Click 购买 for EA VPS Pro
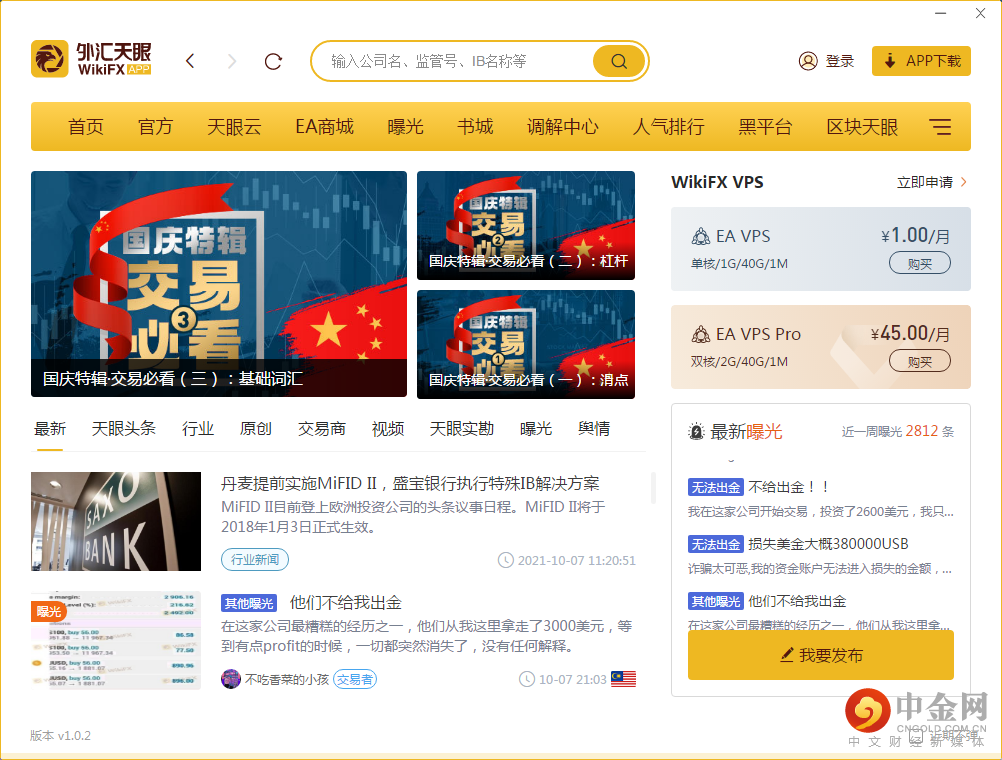The image size is (1002, 760). click(919, 363)
